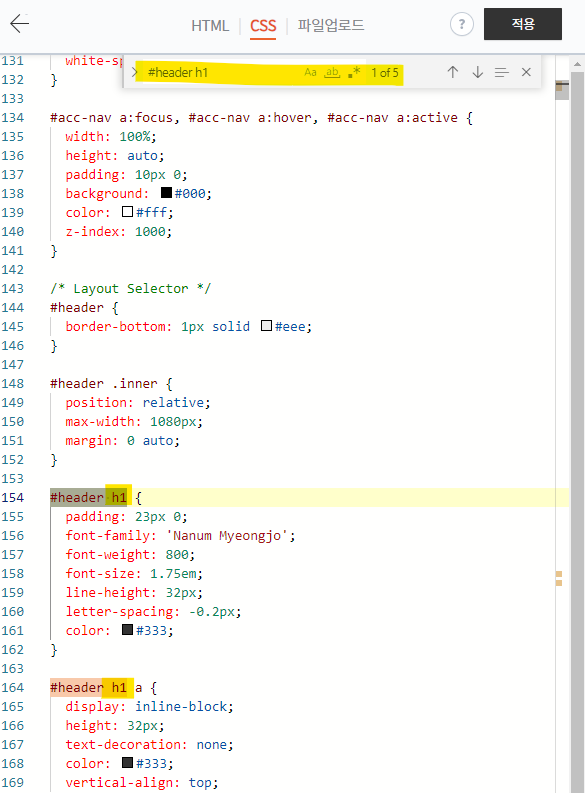
Task: Click the 'font-size: 1.75em;' line
Action: pyautogui.click(x=134, y=574)
